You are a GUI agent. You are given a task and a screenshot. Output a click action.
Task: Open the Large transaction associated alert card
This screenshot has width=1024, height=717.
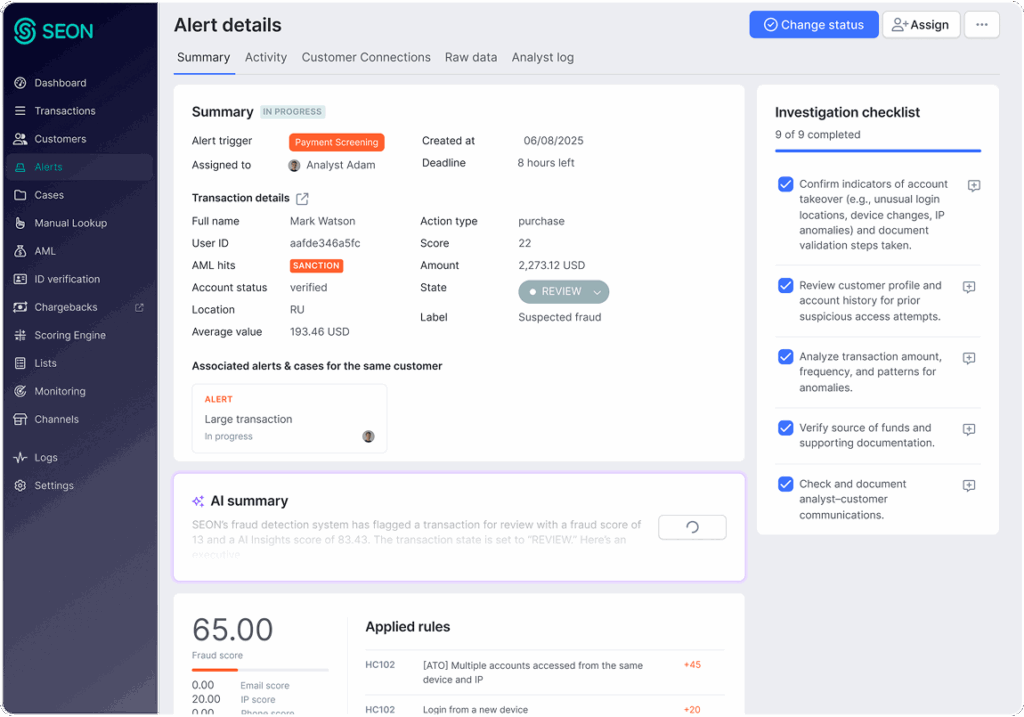coord(289,418)
